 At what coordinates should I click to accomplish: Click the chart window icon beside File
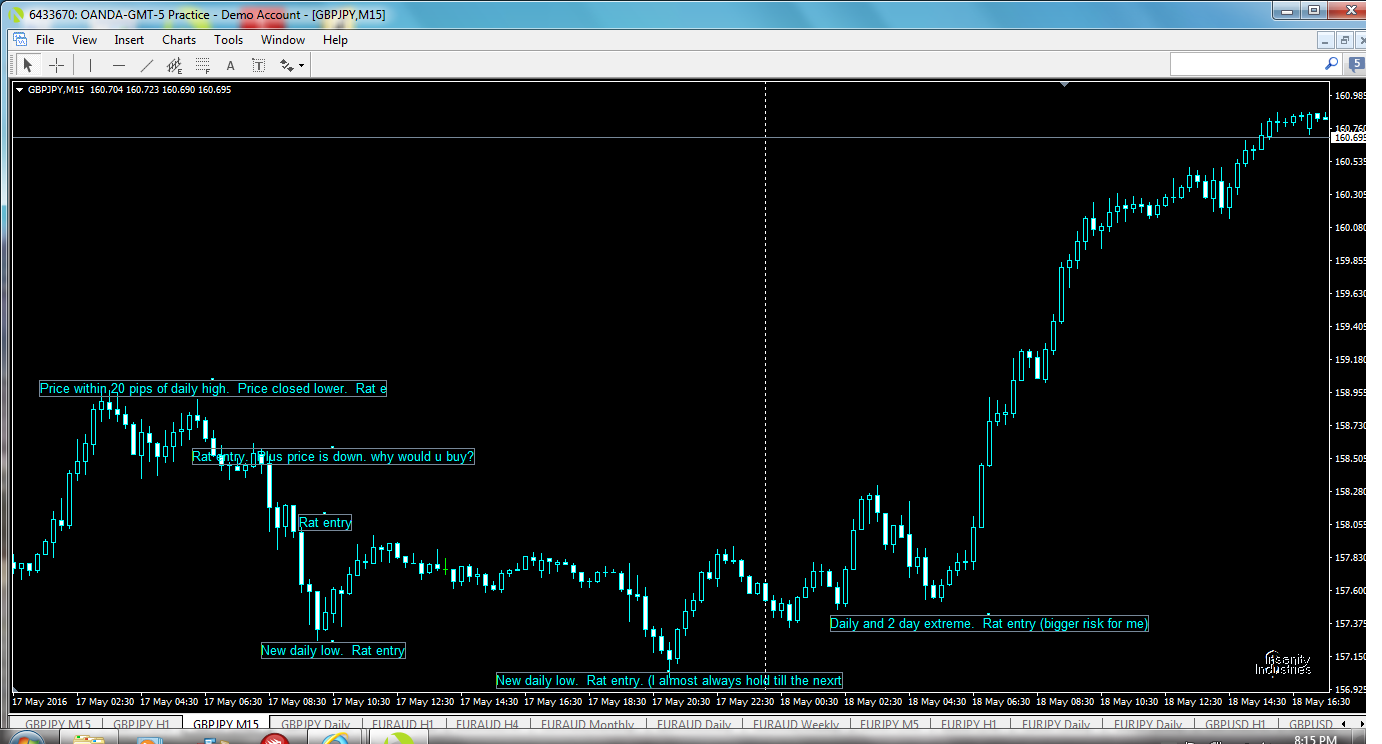click(x=19, y=40)
